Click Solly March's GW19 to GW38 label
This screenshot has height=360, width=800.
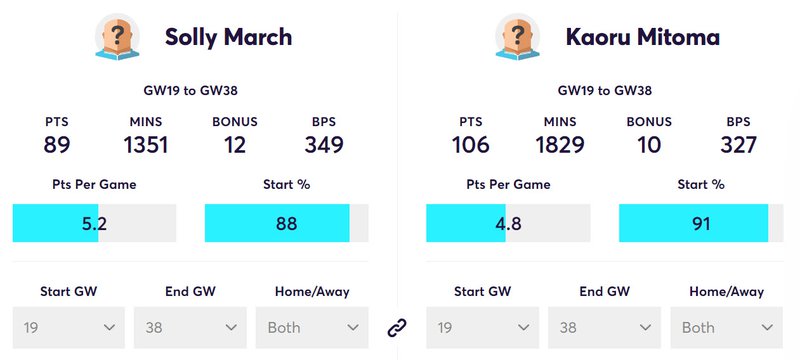pos(190,91)
